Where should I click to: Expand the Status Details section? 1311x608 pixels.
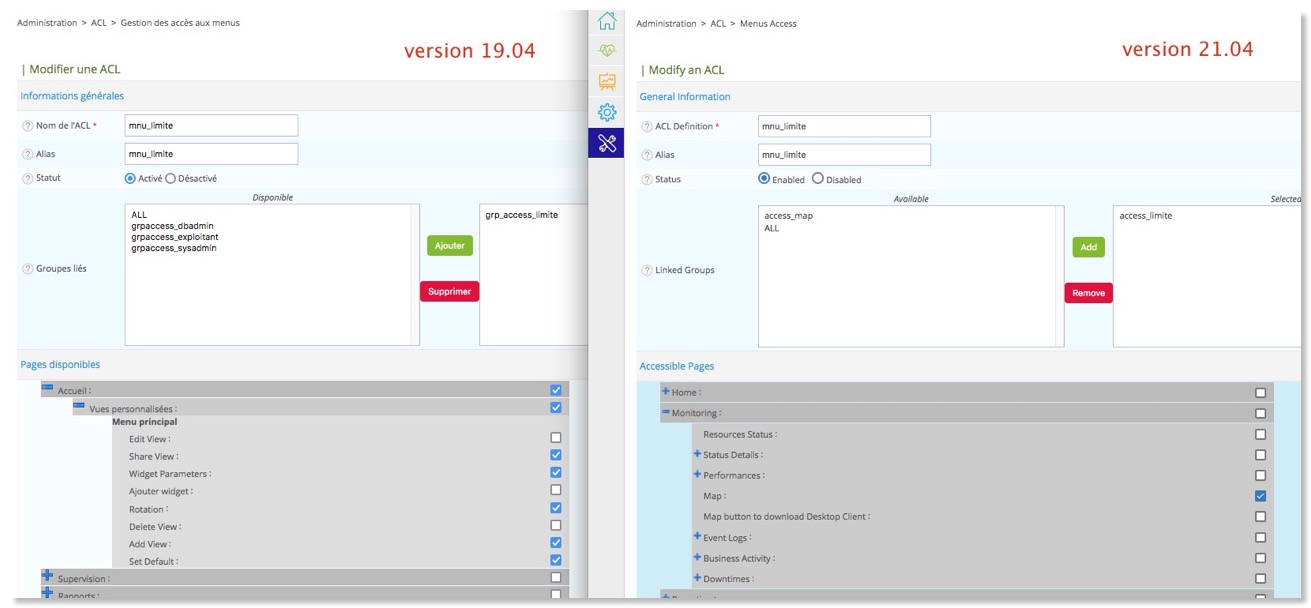[696, 454]
